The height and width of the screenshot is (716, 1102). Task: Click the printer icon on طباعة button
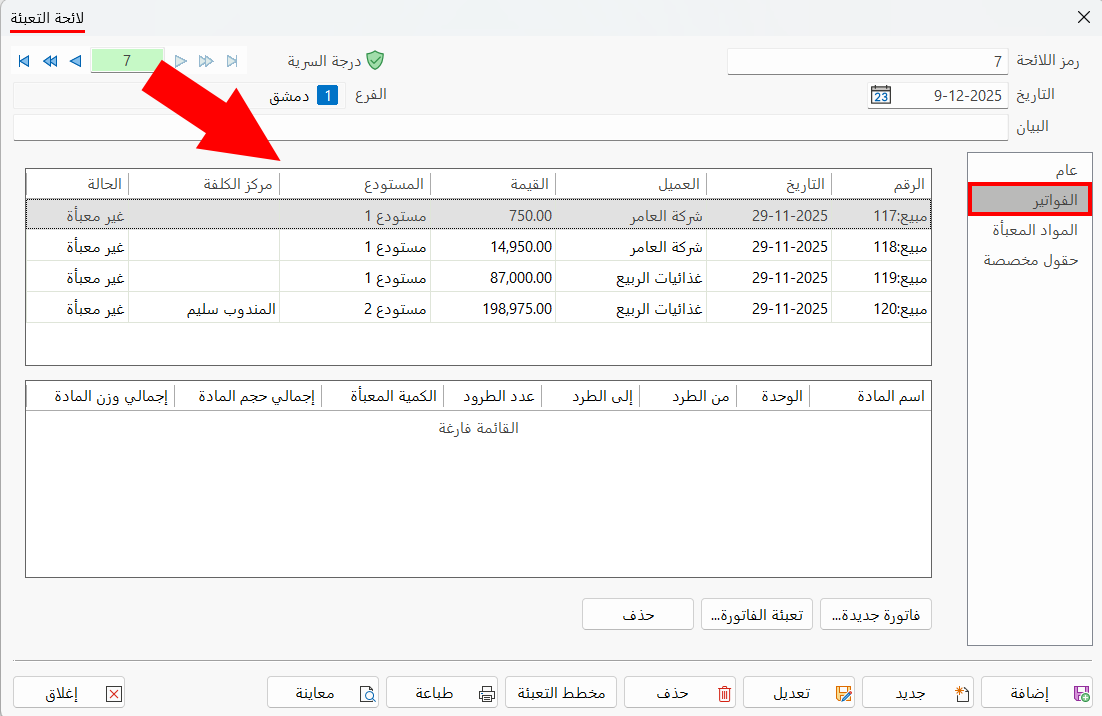(487, 692)
